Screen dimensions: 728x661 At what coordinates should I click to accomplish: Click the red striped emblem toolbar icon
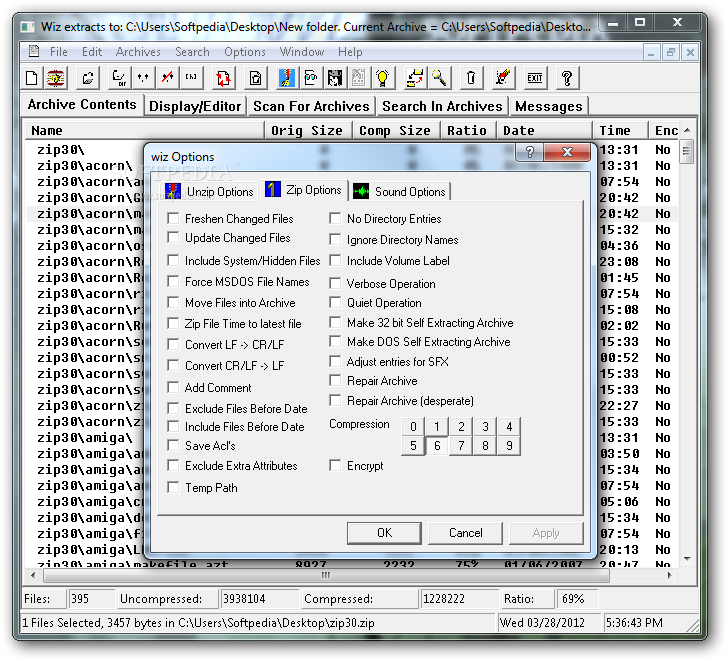56,78
